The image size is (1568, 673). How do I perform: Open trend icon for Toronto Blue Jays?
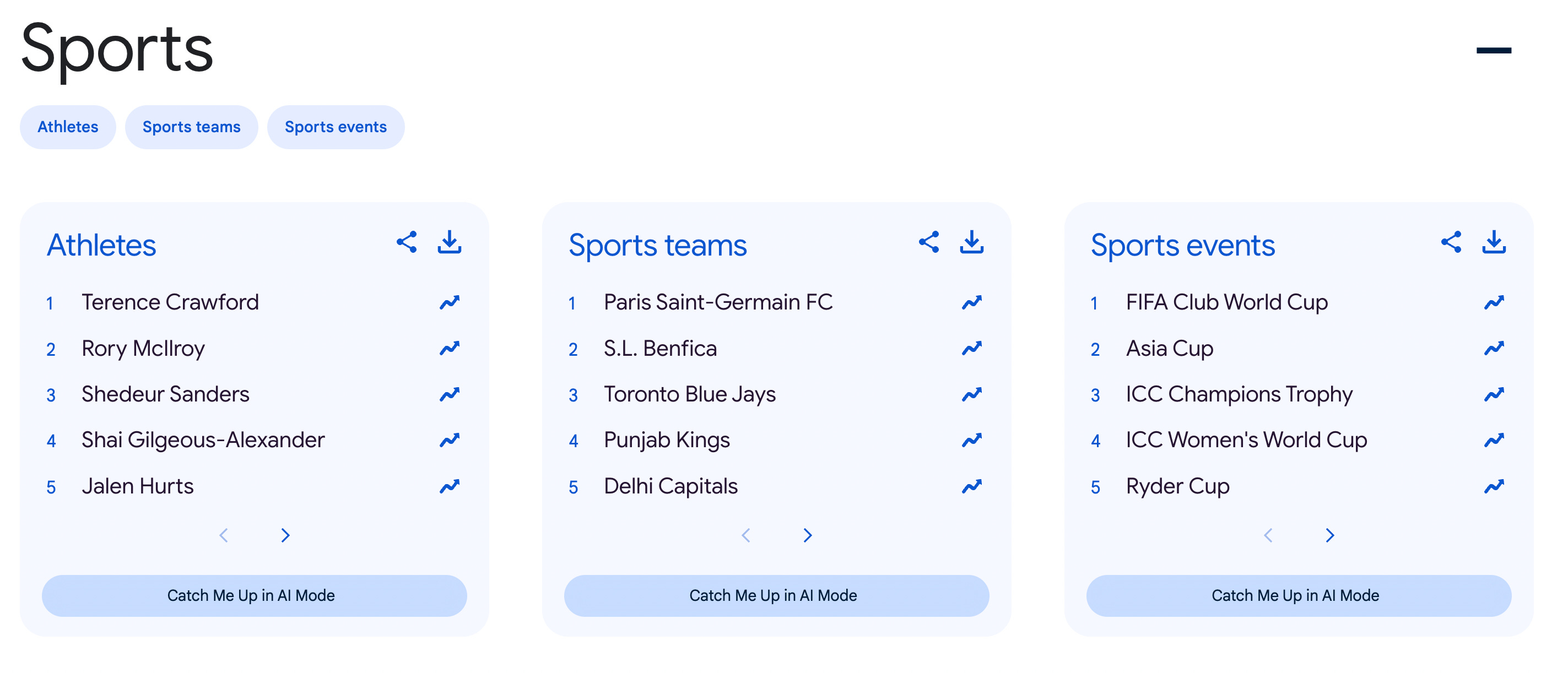(x=972, y=394)
